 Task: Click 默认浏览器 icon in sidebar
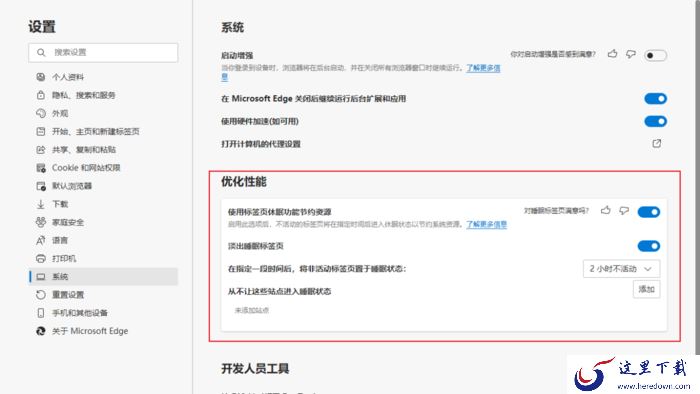click(41, 186)
